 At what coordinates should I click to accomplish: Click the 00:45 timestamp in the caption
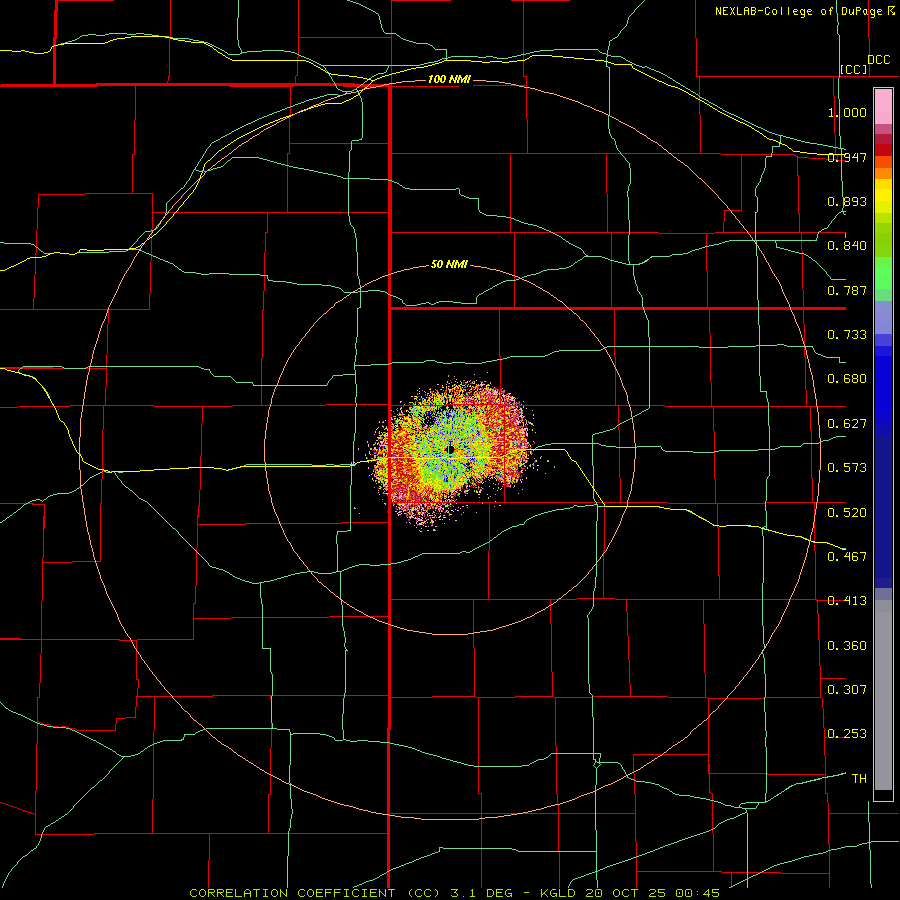(x=697, y=893)
